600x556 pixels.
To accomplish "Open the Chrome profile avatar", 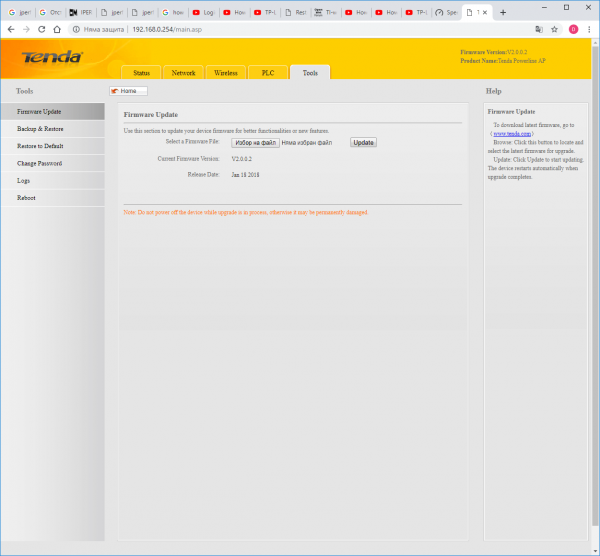I will pyautogui.click(x=573, y=29).
